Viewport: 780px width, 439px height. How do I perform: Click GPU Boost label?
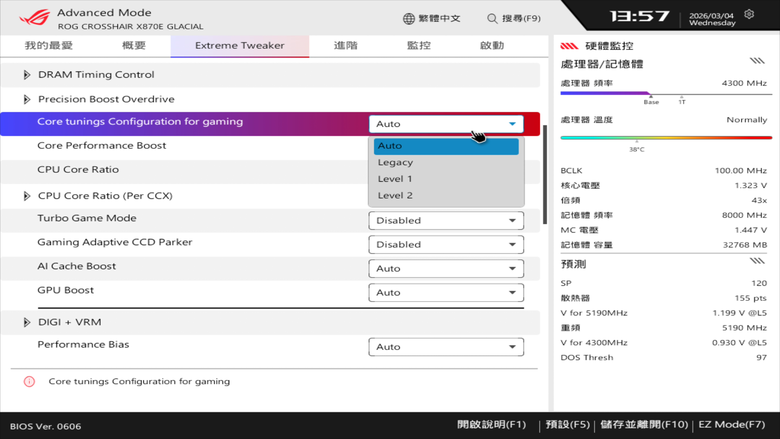click(66, 290)
